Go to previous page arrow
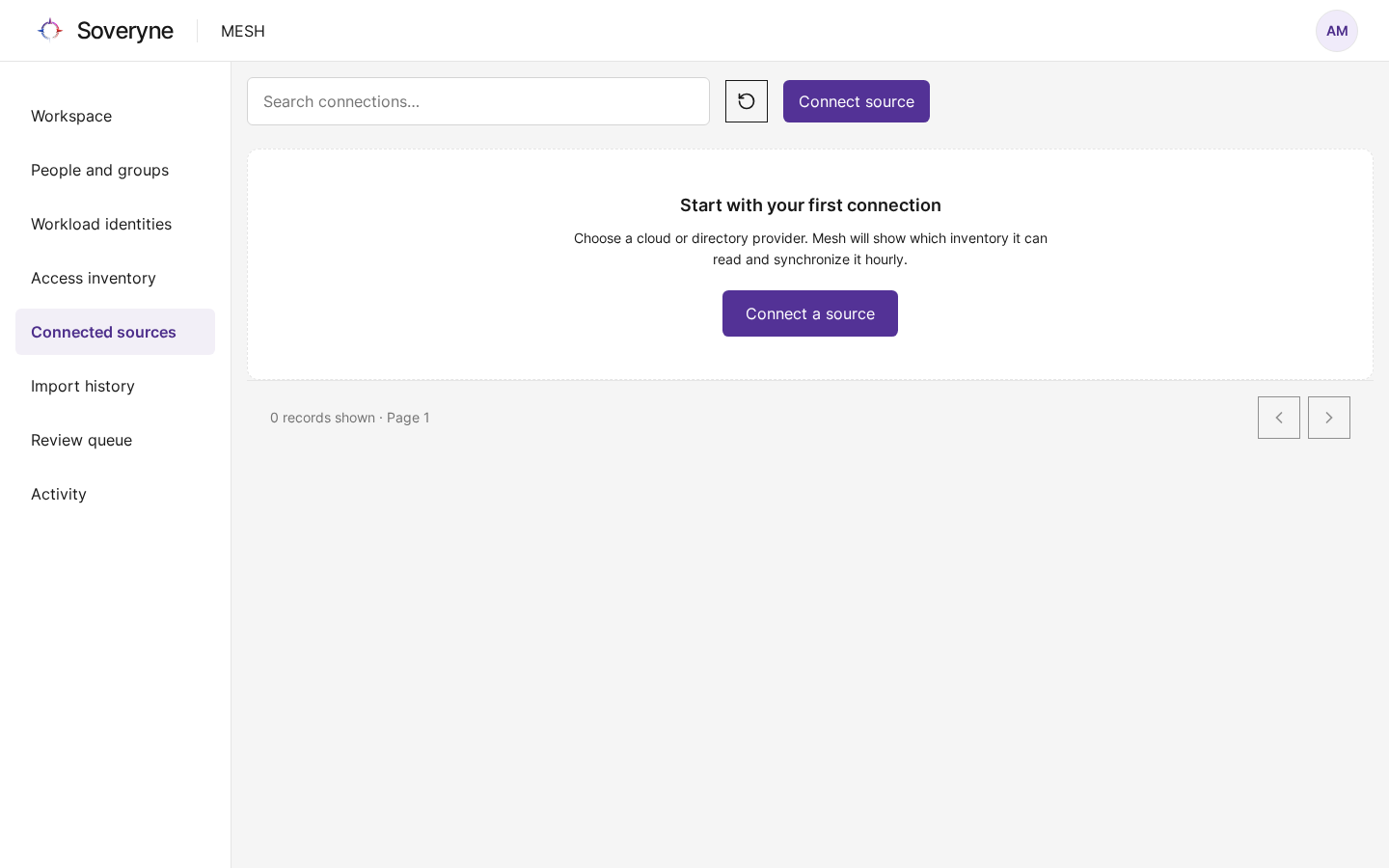Image resolution: width=1389 pixels, height=868 pixels. [x=1279, y=418]
